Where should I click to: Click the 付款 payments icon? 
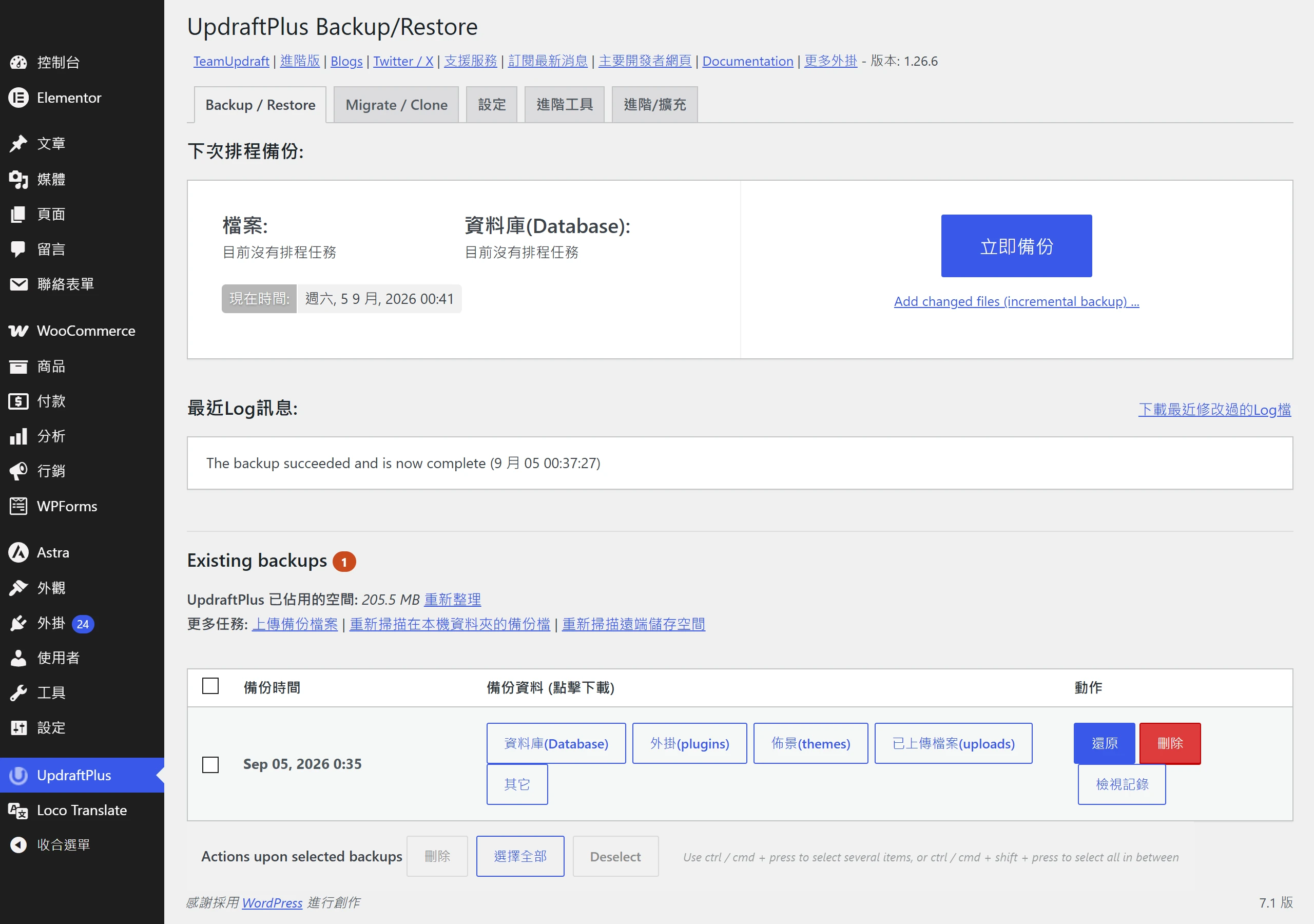tap(18, 401)
